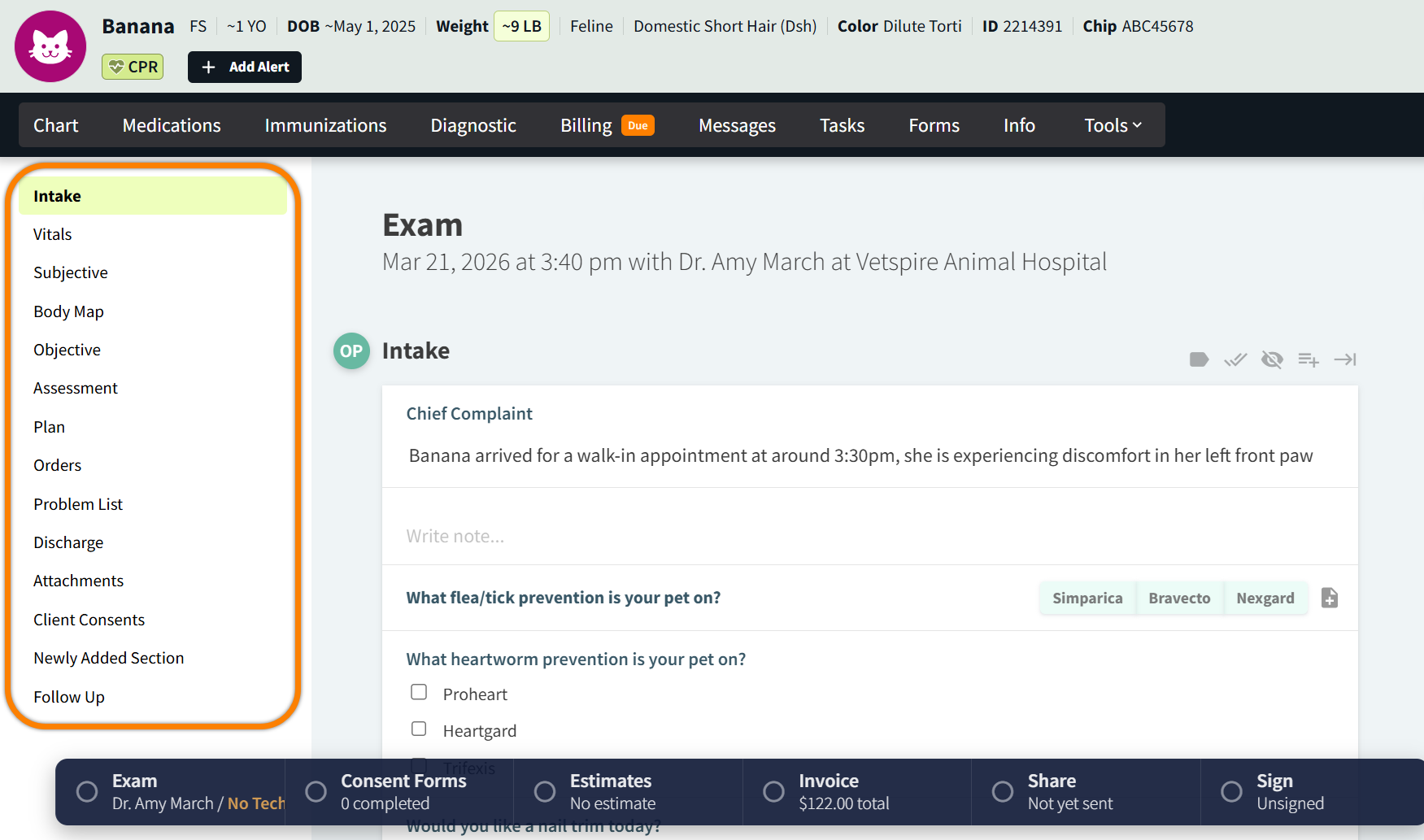This screenshot has height=840, width=1424.
Task: Click the orange Due badge on Billing
Action: coord(638,125)
